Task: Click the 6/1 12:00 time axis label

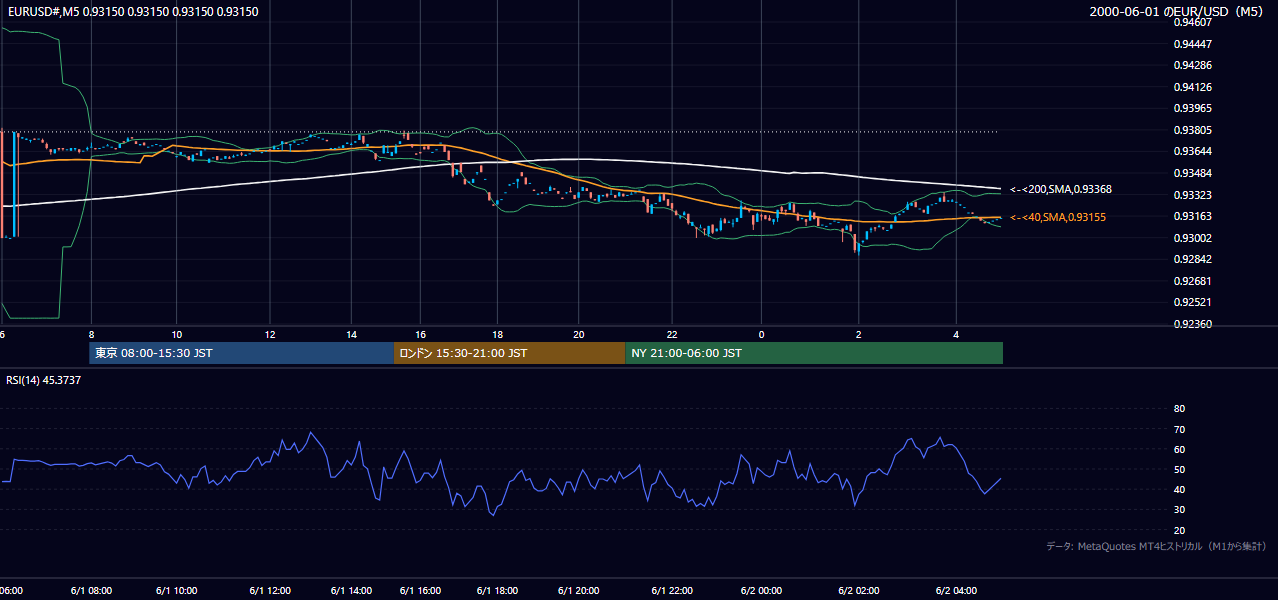Action: [x=270, y=591]
